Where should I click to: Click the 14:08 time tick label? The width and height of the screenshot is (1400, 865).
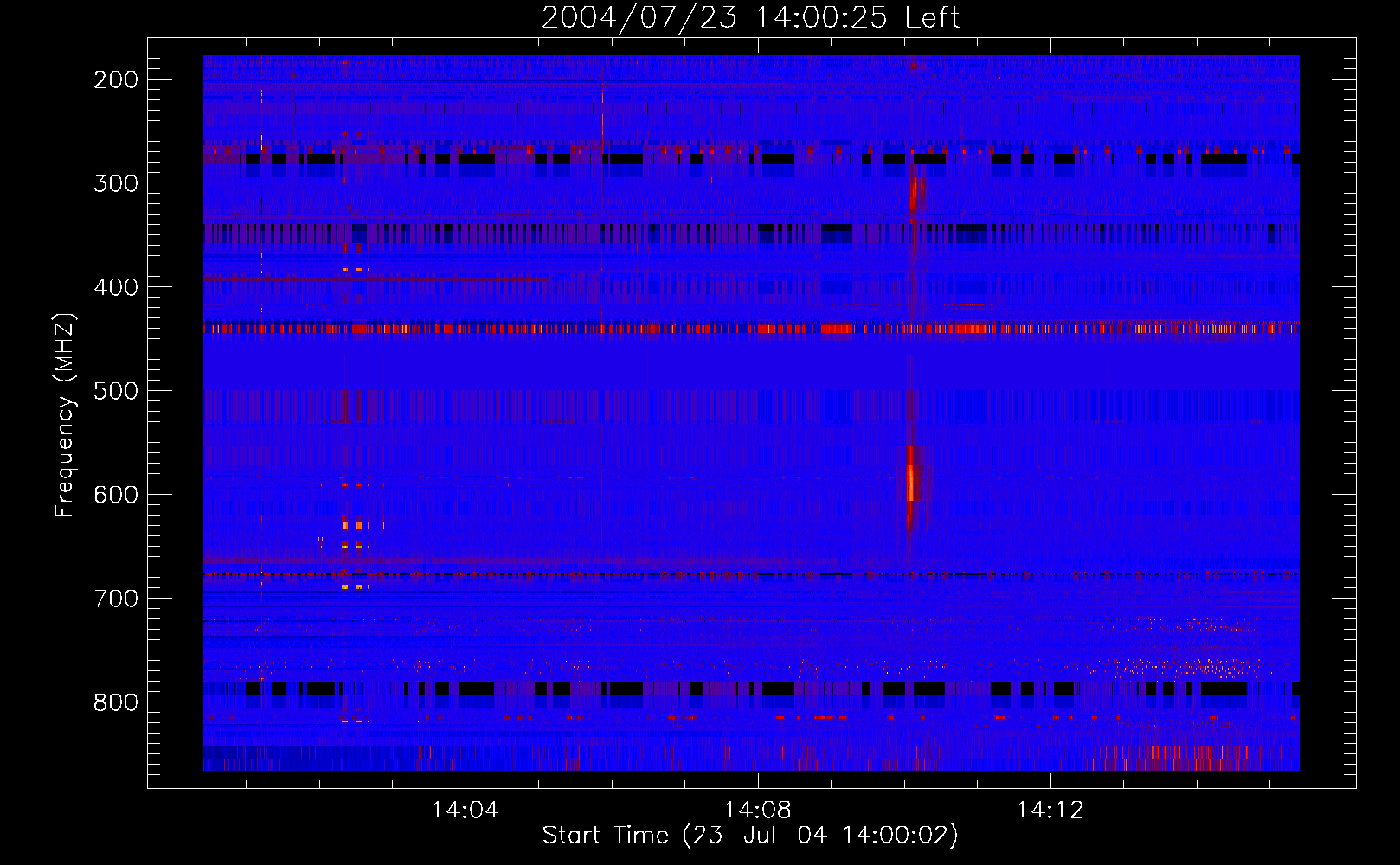pos(758,811)
